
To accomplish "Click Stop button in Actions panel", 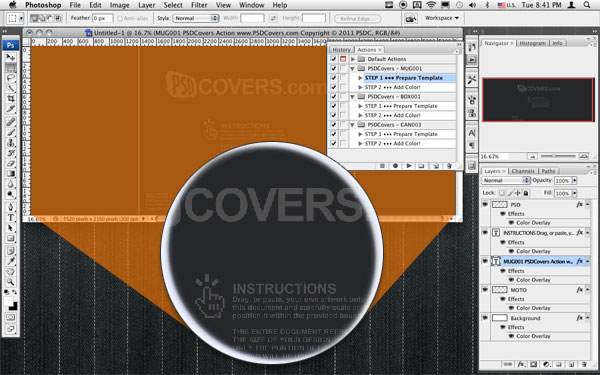I will 382,166.
